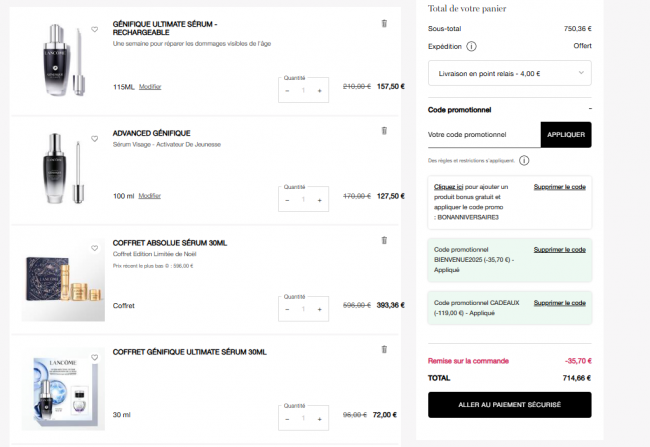Proceed with Aller au paiement sécurisé
The width and height of the screenshot is (650, 447).
coord(509,404)
